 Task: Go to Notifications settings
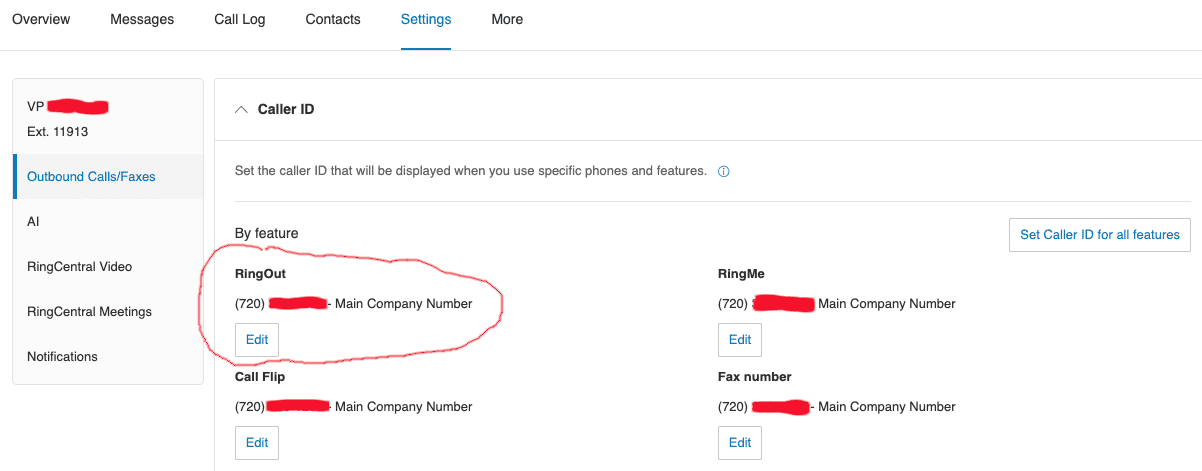point(62,357)
